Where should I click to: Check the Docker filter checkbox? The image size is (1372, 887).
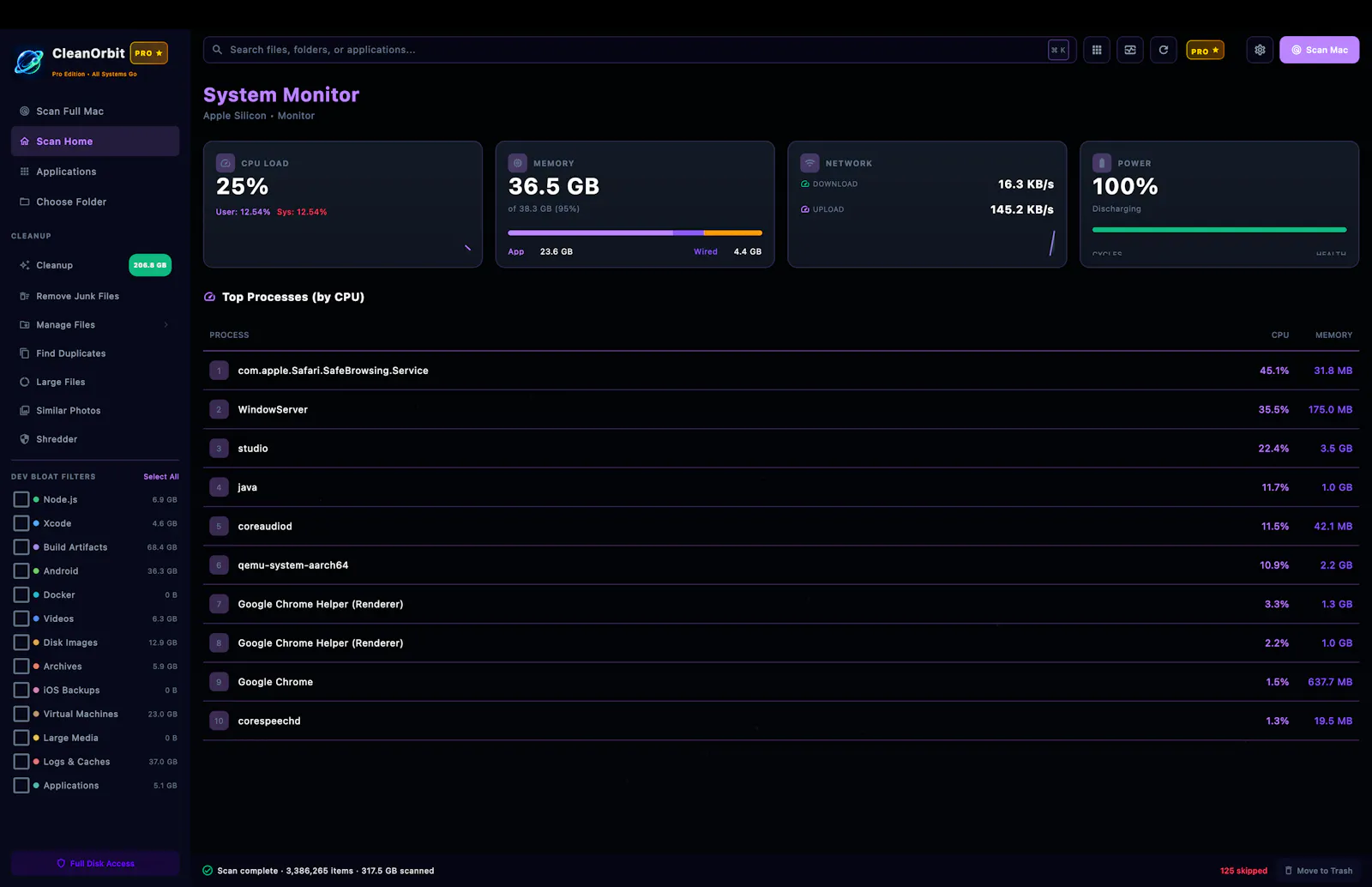pos(21,594)
